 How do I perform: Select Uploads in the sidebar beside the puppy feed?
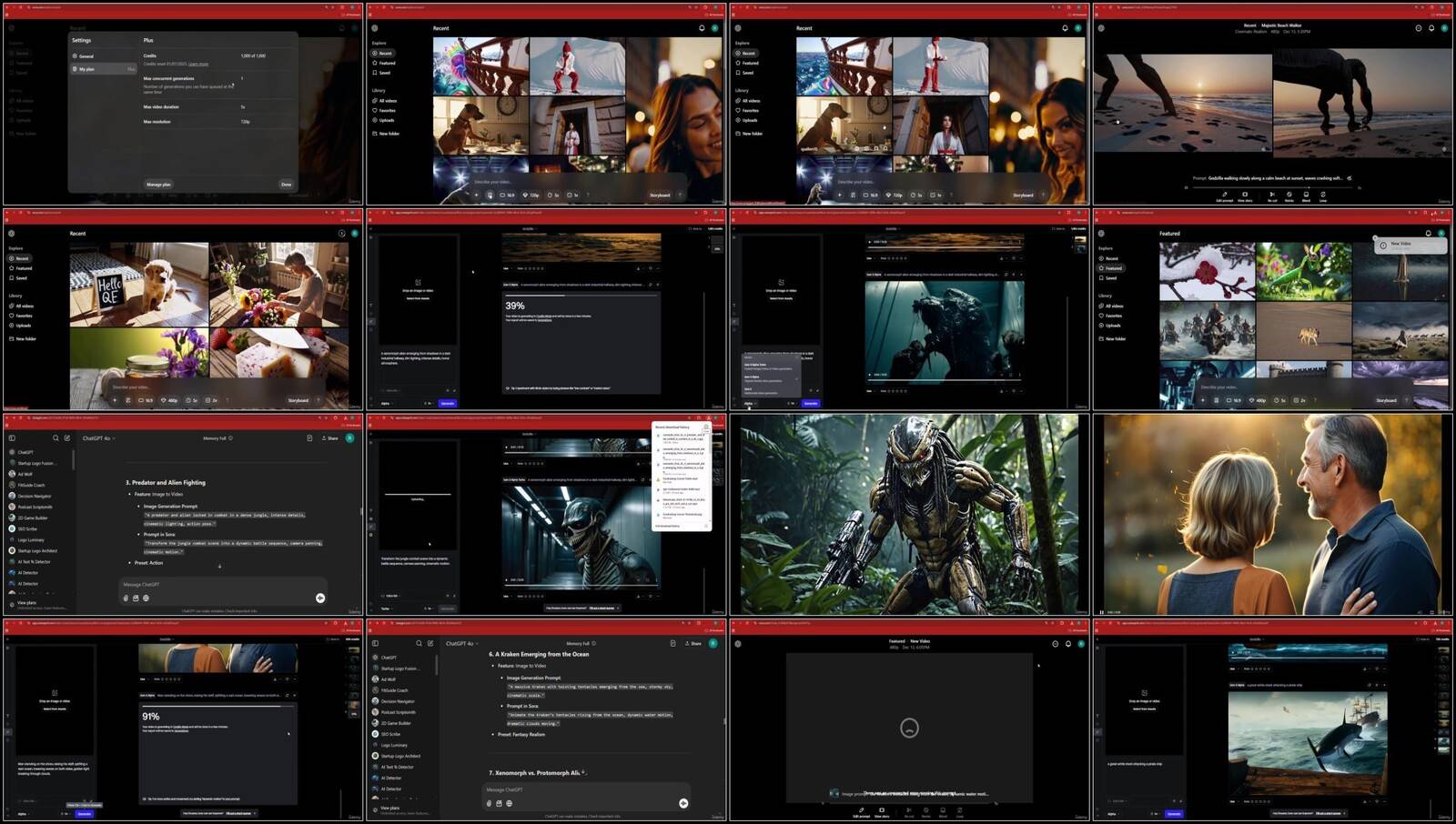pyautogui.click(x=23, y=326)
